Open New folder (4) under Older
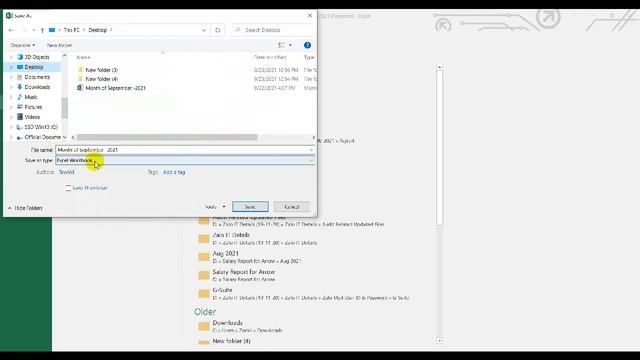The image size is (640, 360). 224,341
